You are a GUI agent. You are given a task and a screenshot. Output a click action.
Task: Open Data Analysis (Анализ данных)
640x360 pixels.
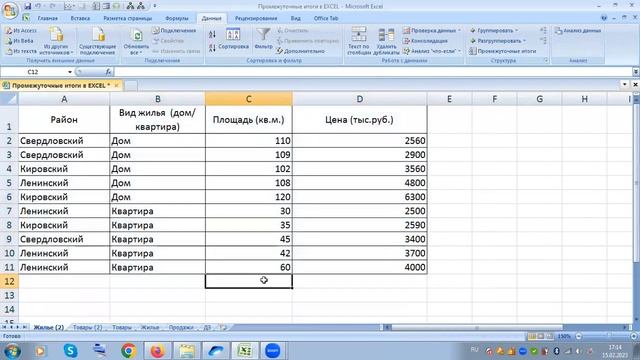578,31
